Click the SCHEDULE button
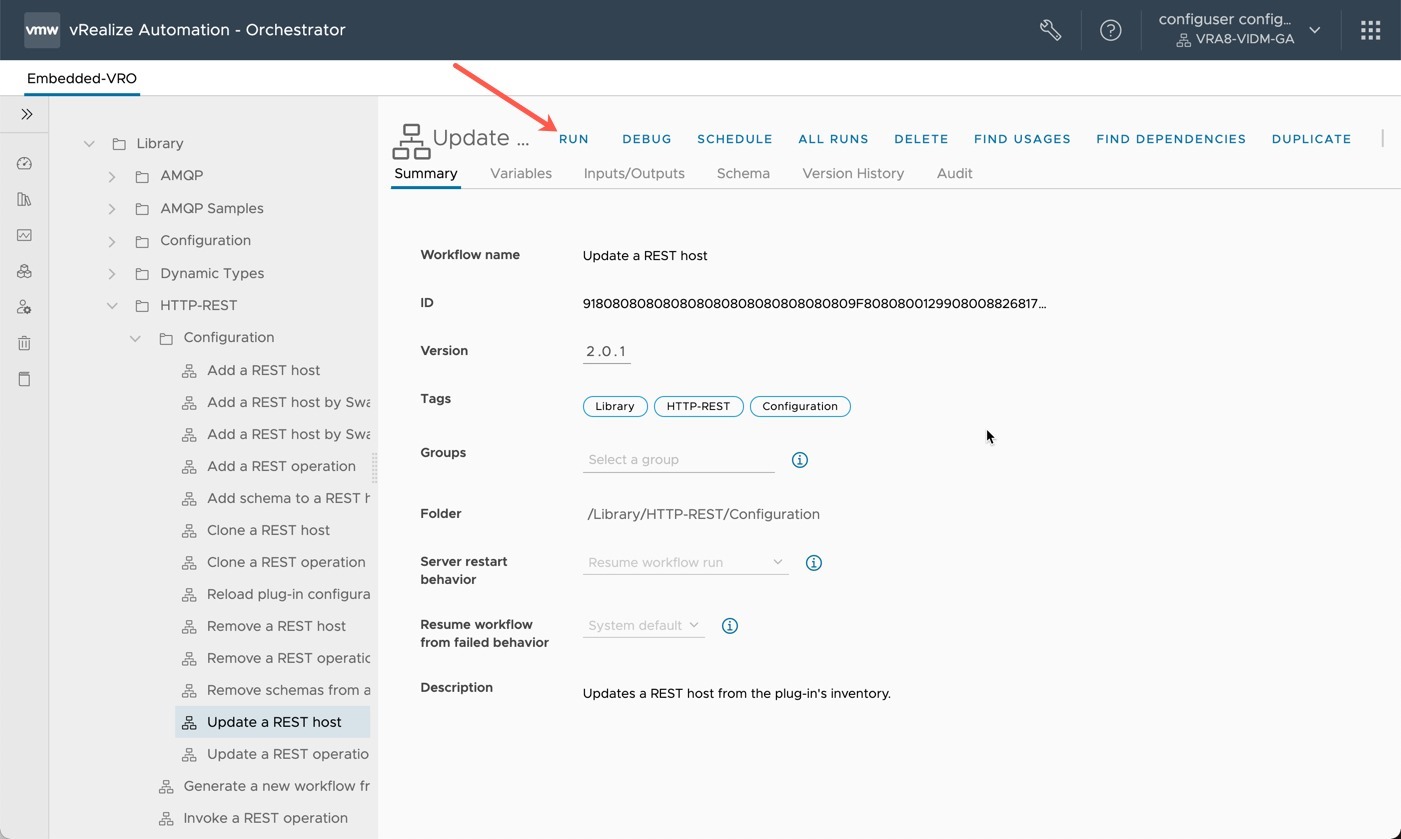Screen dimensions: 1401x839 click(735, 139)
